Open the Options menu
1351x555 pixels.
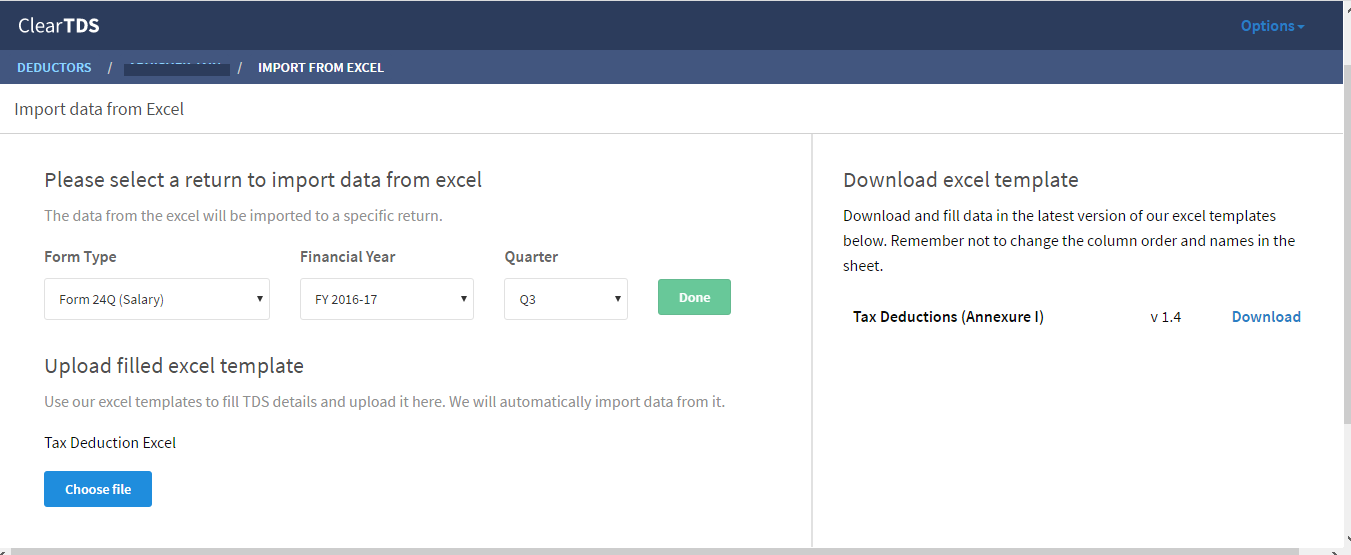pos(1272,26)
